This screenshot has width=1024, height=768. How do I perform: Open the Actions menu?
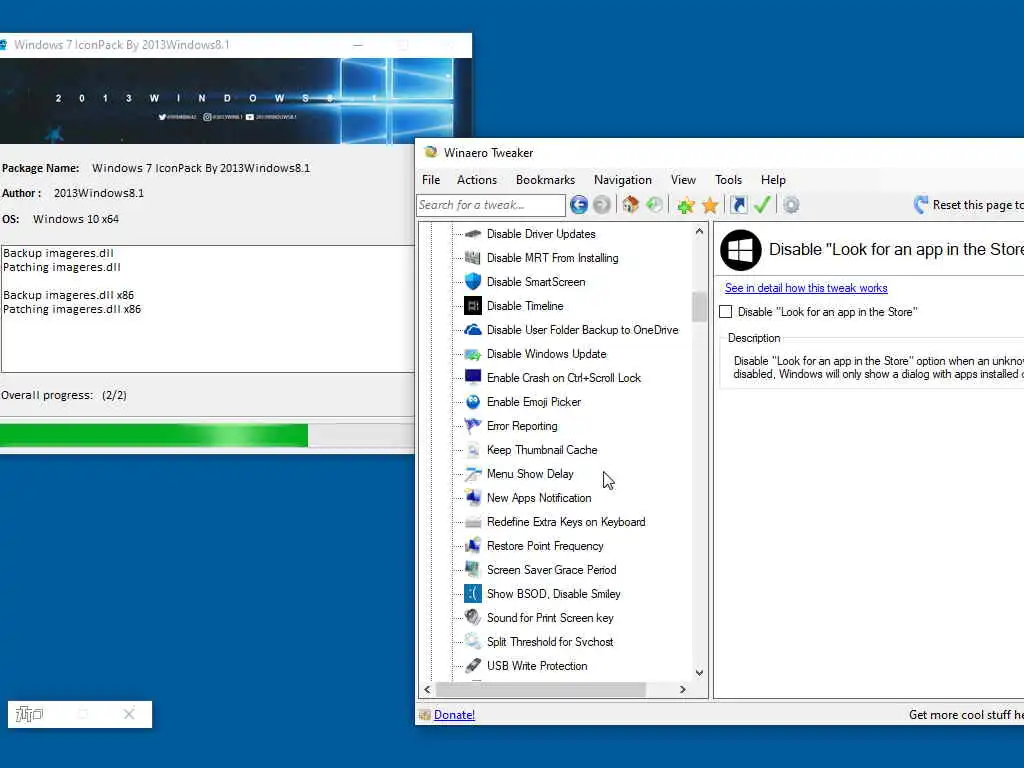tap(477, 180)
